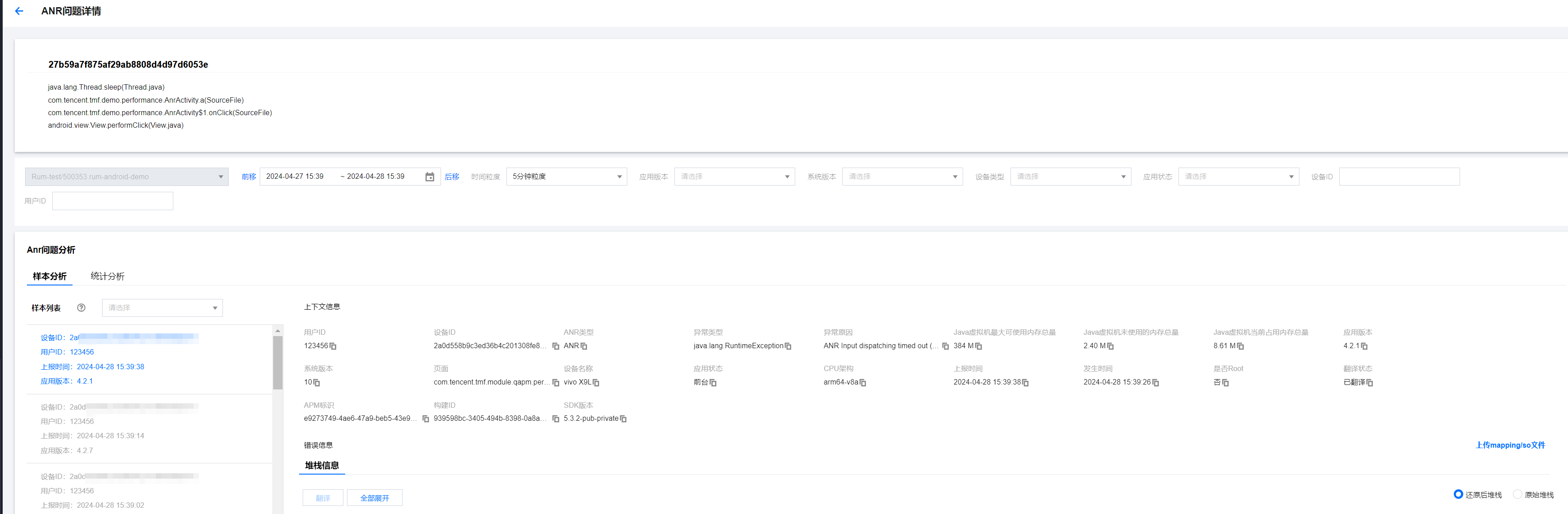
Task: Copy the vivo X9L device name
Action: tap(596, 382)
